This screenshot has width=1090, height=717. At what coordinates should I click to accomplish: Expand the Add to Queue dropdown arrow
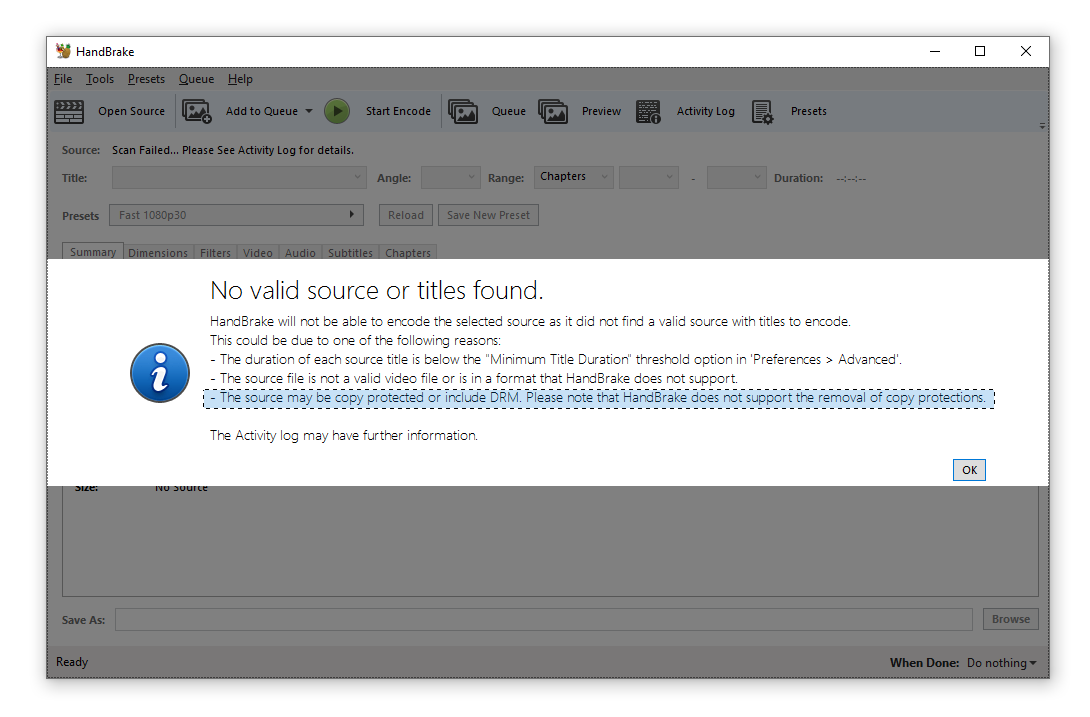[309, 111]
